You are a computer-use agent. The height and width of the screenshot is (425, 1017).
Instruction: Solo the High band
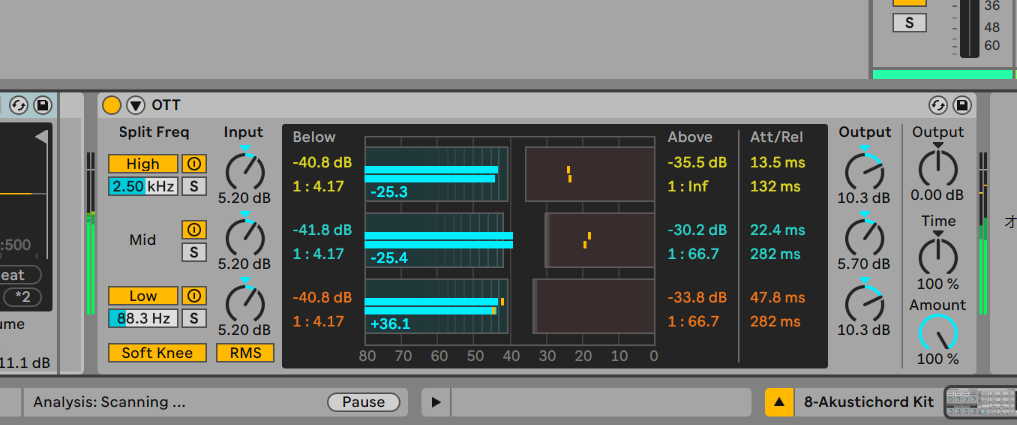pyautogui.click(x=193, y=187)
